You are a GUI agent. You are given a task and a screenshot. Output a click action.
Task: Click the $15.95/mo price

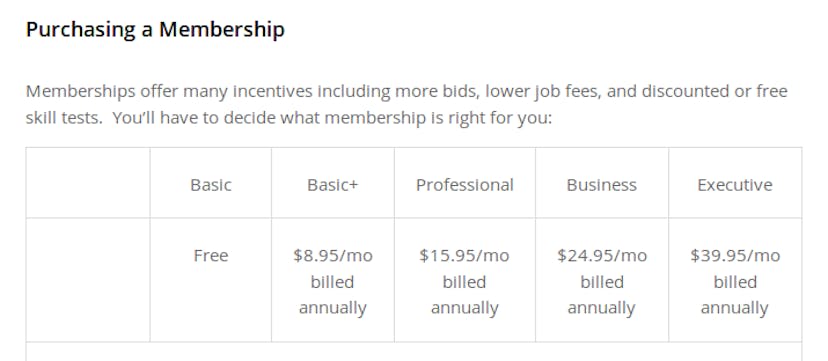point(465,255)
